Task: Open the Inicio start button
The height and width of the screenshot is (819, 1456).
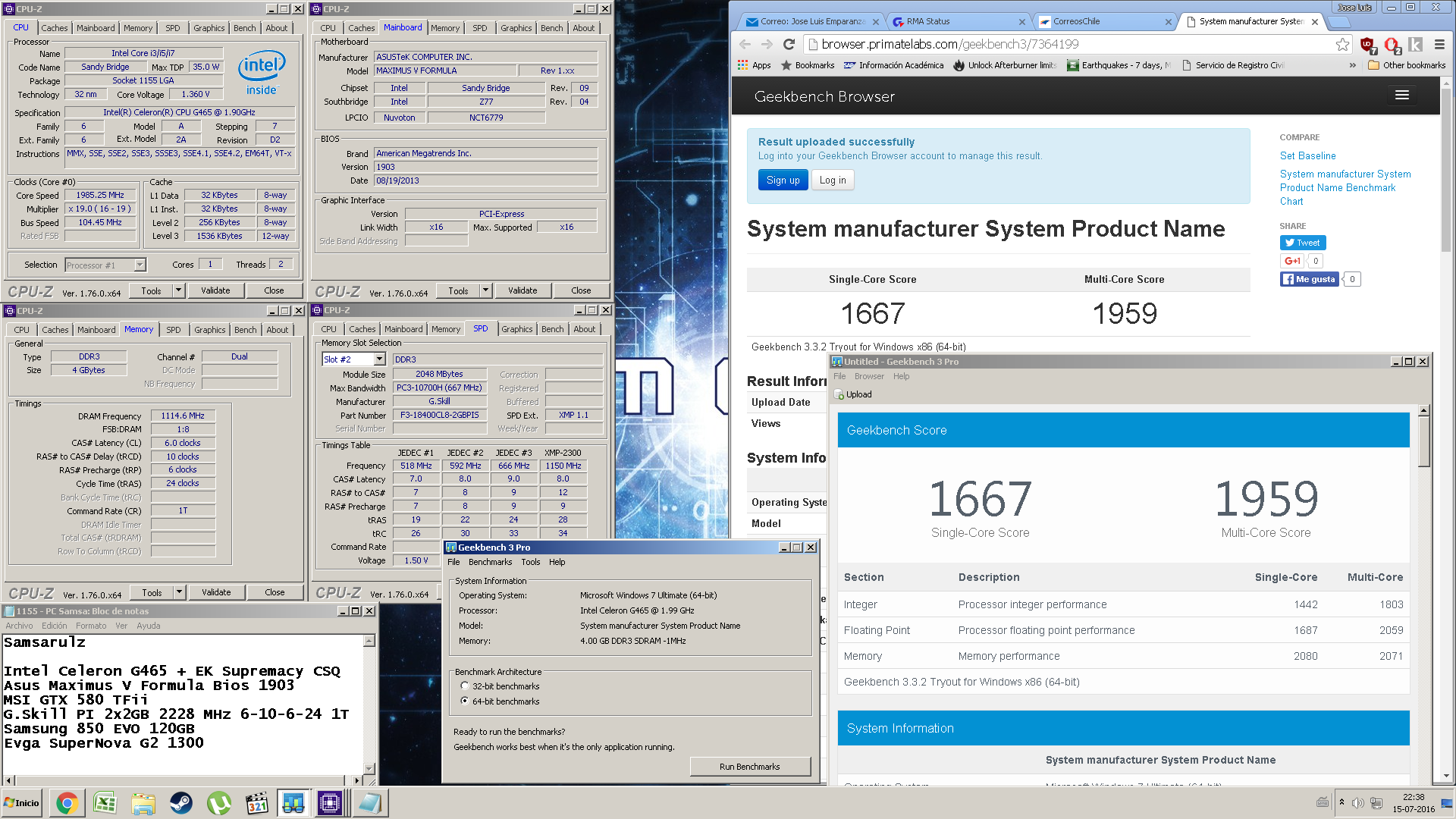Action: [22, 803]
